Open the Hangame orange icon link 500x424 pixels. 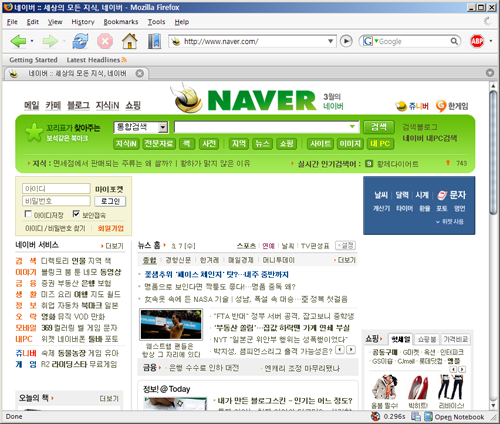441,106
